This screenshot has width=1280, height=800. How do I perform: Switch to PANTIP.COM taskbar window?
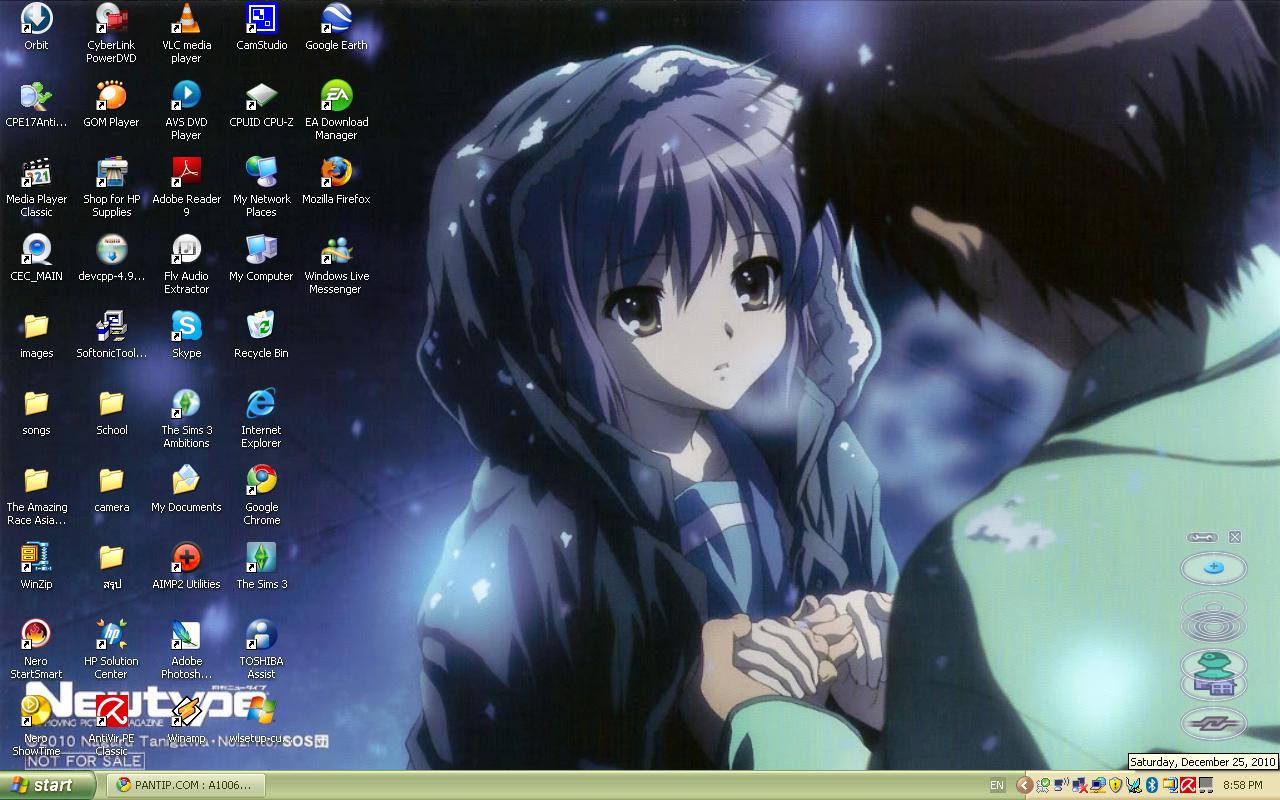(x=186, y=785)
